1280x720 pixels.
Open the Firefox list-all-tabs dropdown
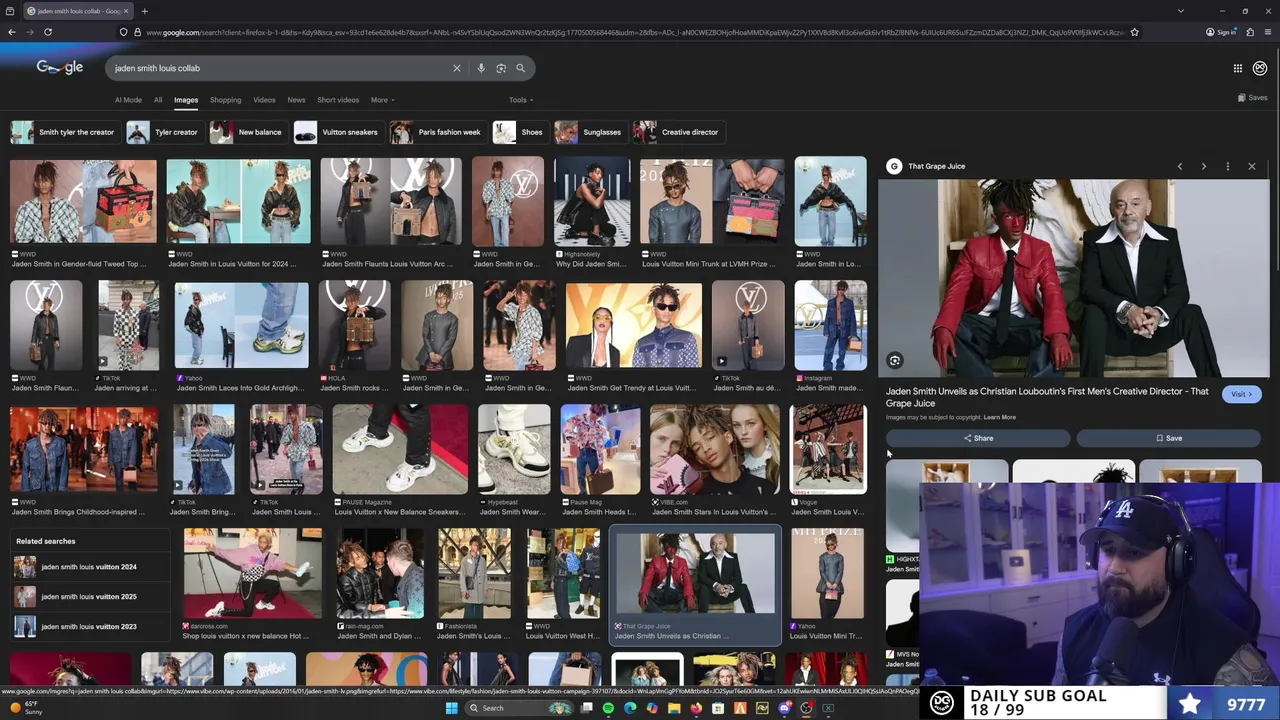point(1181,11)
